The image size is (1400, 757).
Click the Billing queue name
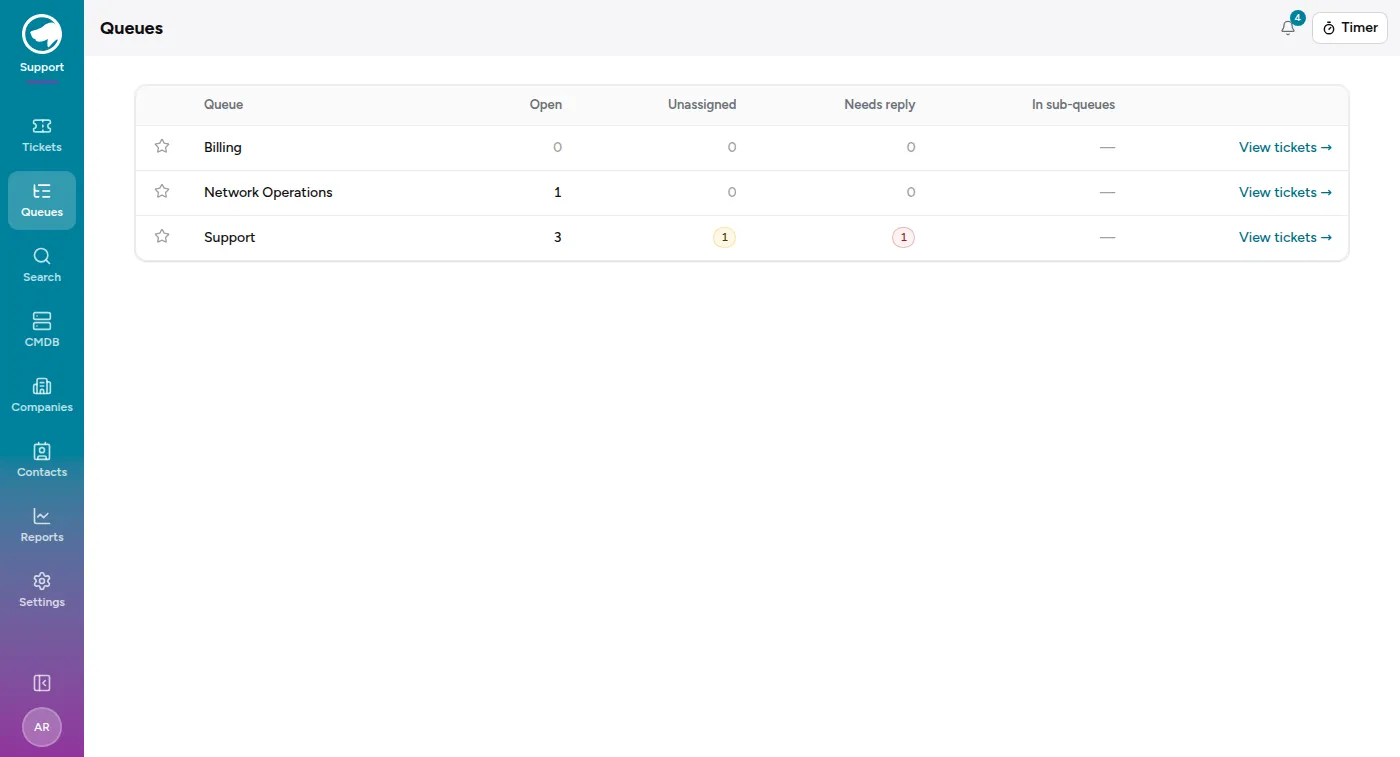pos(223,147)
